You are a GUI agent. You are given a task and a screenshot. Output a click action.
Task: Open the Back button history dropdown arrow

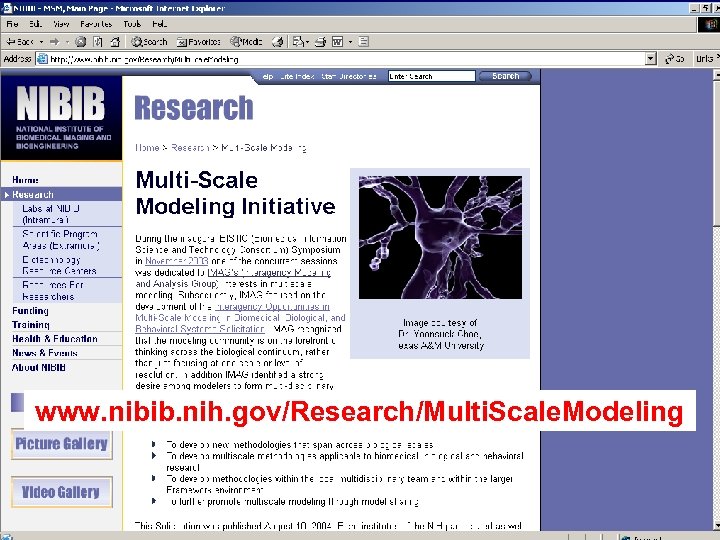click(x=41, y=42)
